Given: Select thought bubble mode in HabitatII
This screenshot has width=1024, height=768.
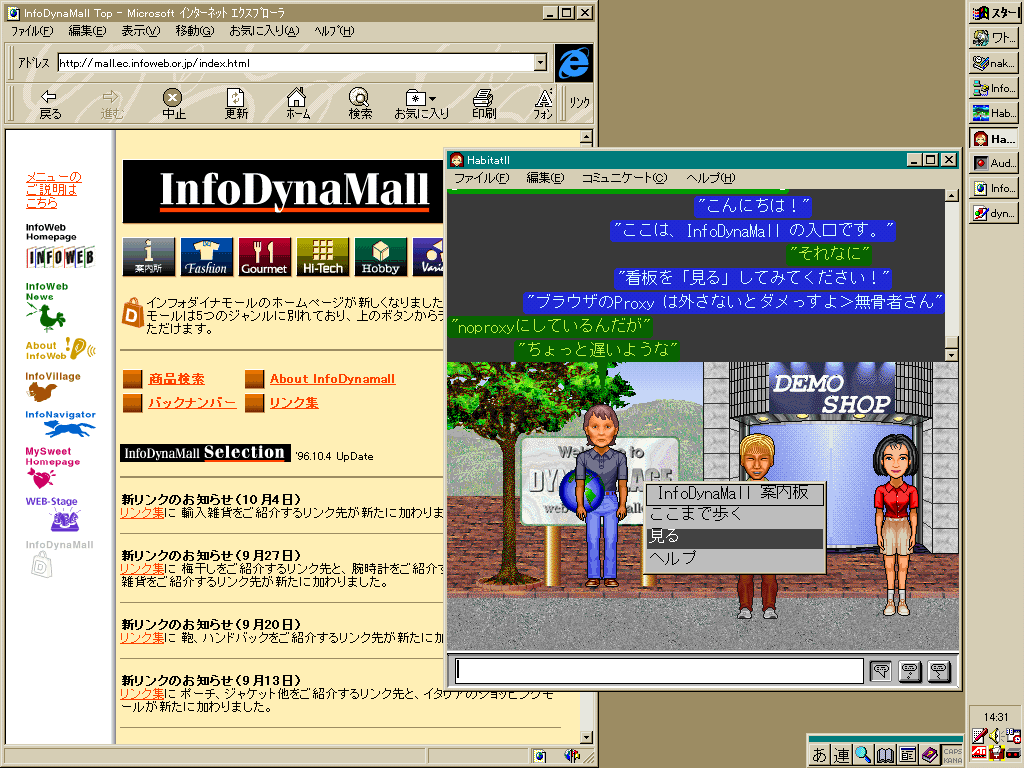Looking at the screenshot, I should pos(910,671).
